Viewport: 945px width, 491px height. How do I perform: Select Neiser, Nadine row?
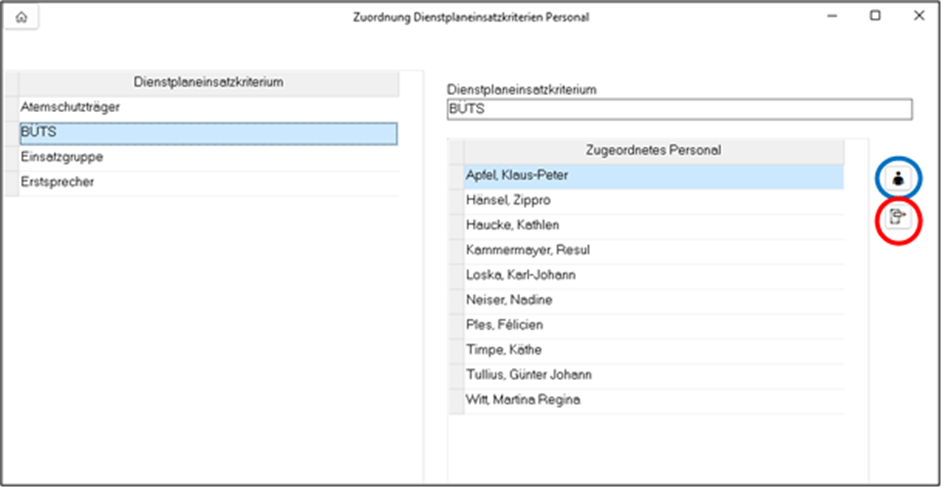653,300
